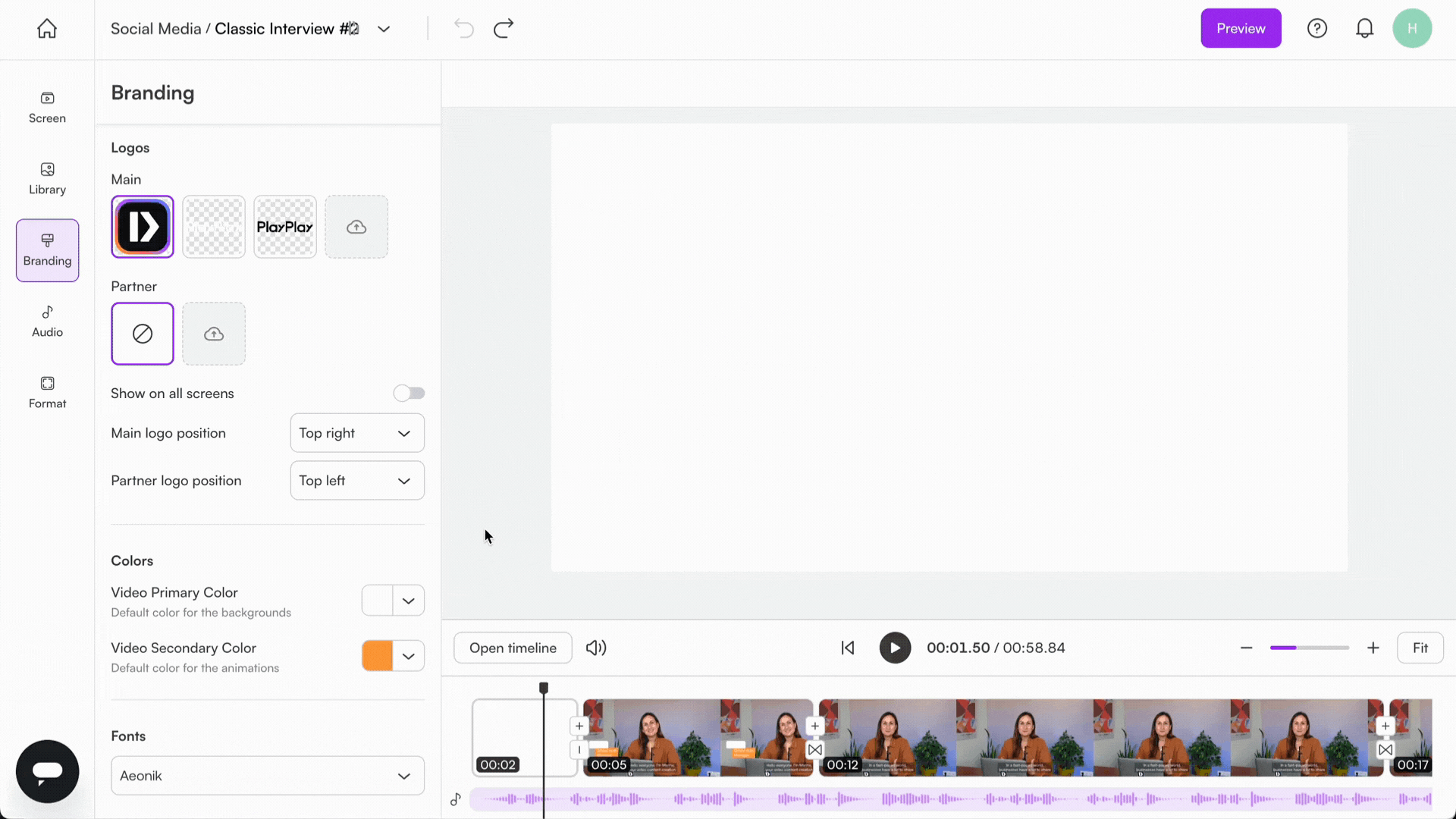Viewport: 1456px width, 819px height.
Task: Open the Partner logo position dropdown
Action: (x=356, y=480)
